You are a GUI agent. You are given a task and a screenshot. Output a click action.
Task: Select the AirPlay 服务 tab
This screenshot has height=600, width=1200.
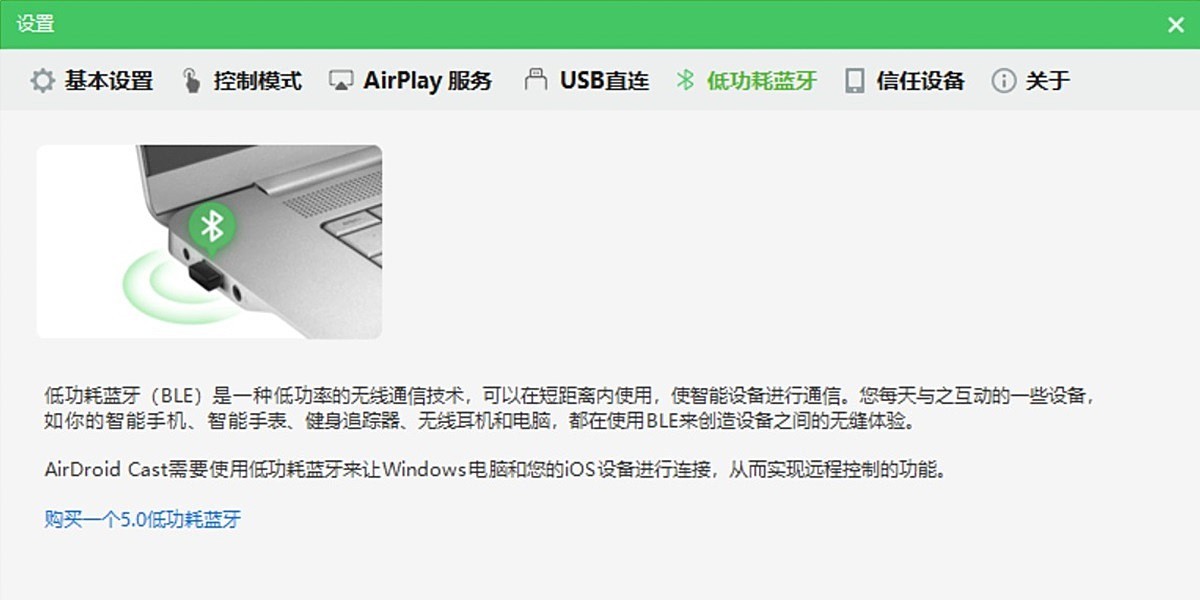point(428,81)
